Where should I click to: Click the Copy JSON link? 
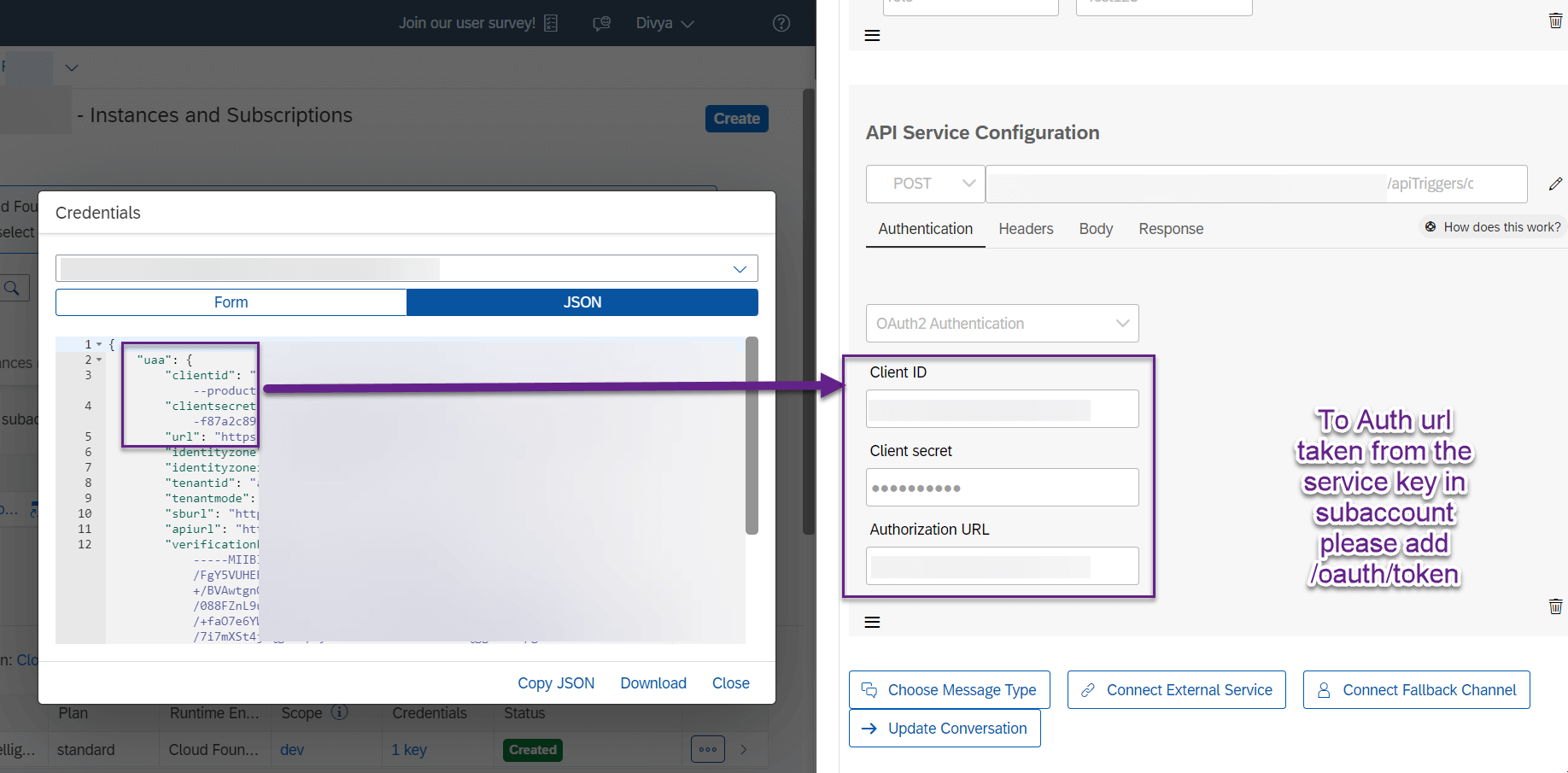(556, 682)
